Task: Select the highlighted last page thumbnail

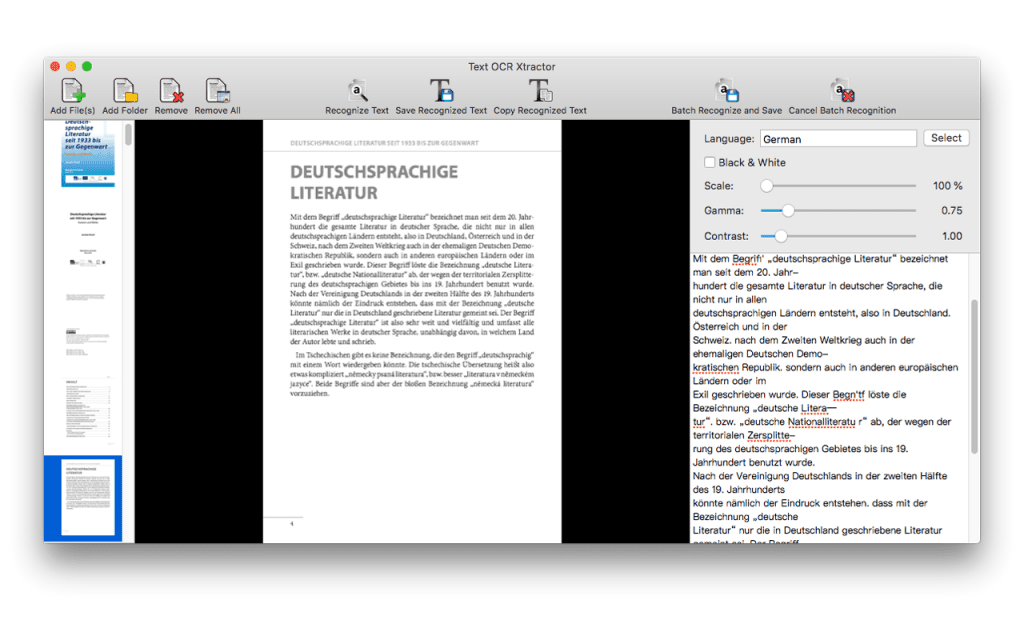Action: 85,496
